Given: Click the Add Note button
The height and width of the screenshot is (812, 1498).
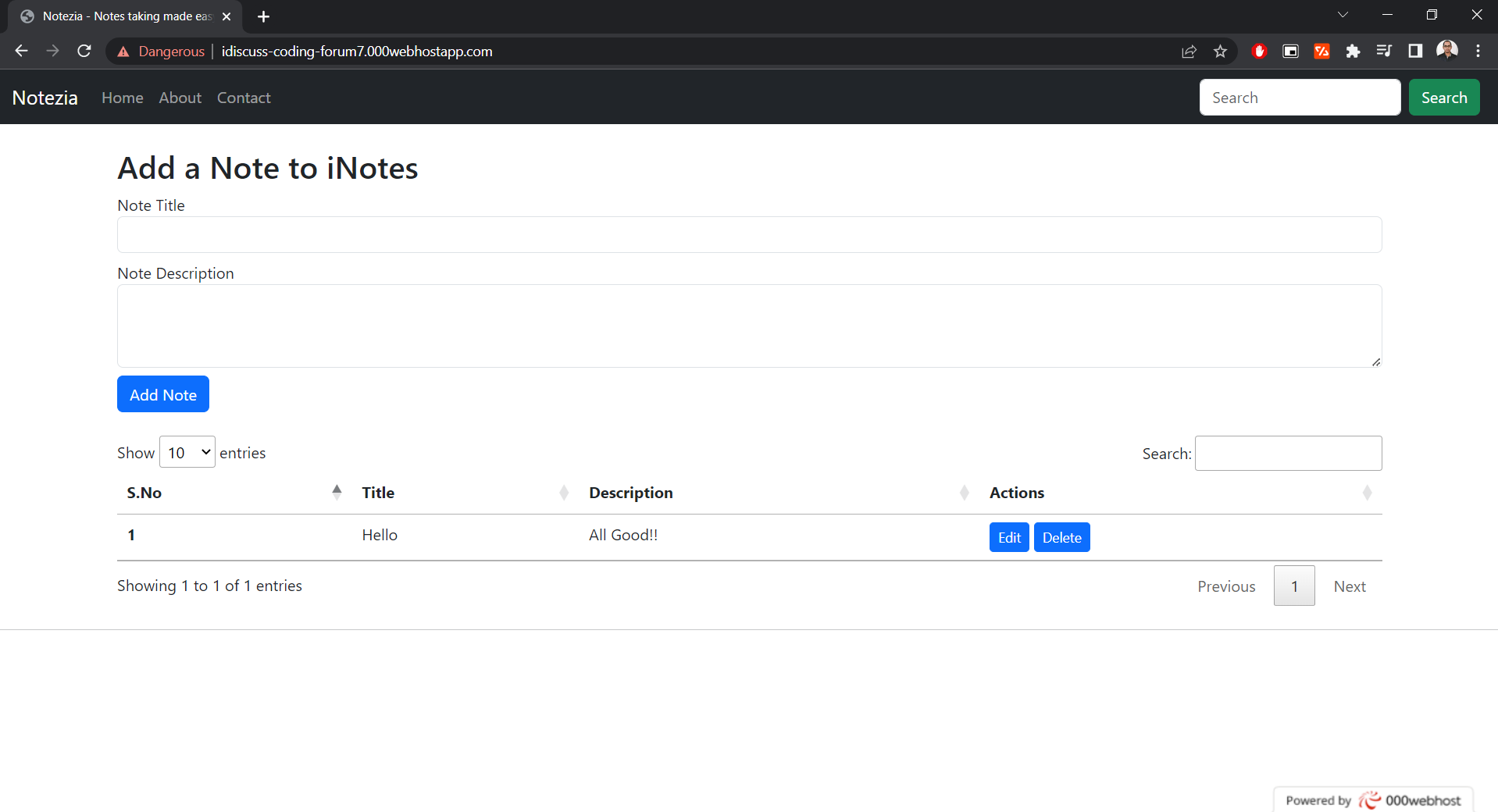Looking at the screenshot, I should coord(162,394).
